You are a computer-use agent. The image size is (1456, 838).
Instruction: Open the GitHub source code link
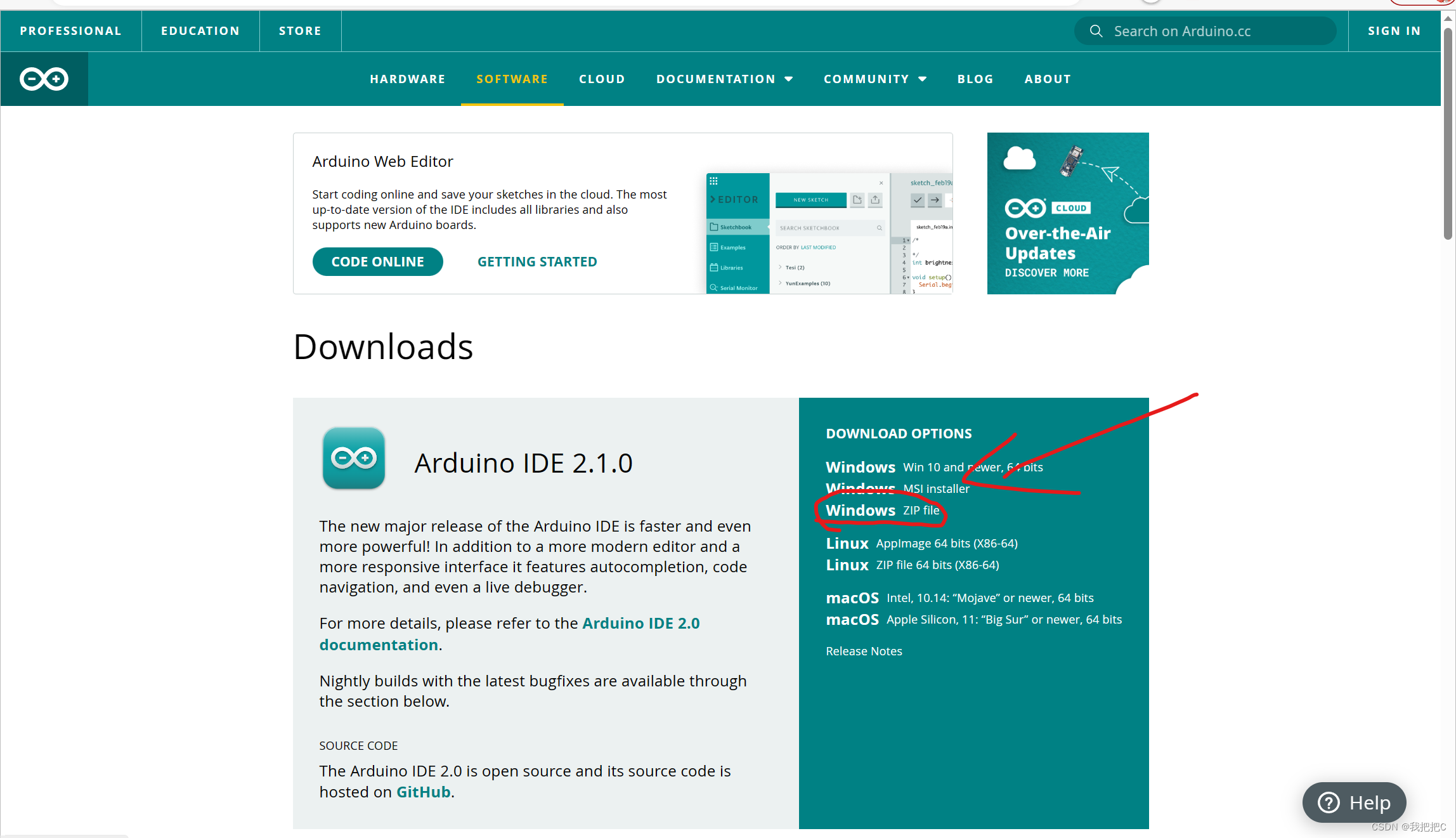(424, 792)
